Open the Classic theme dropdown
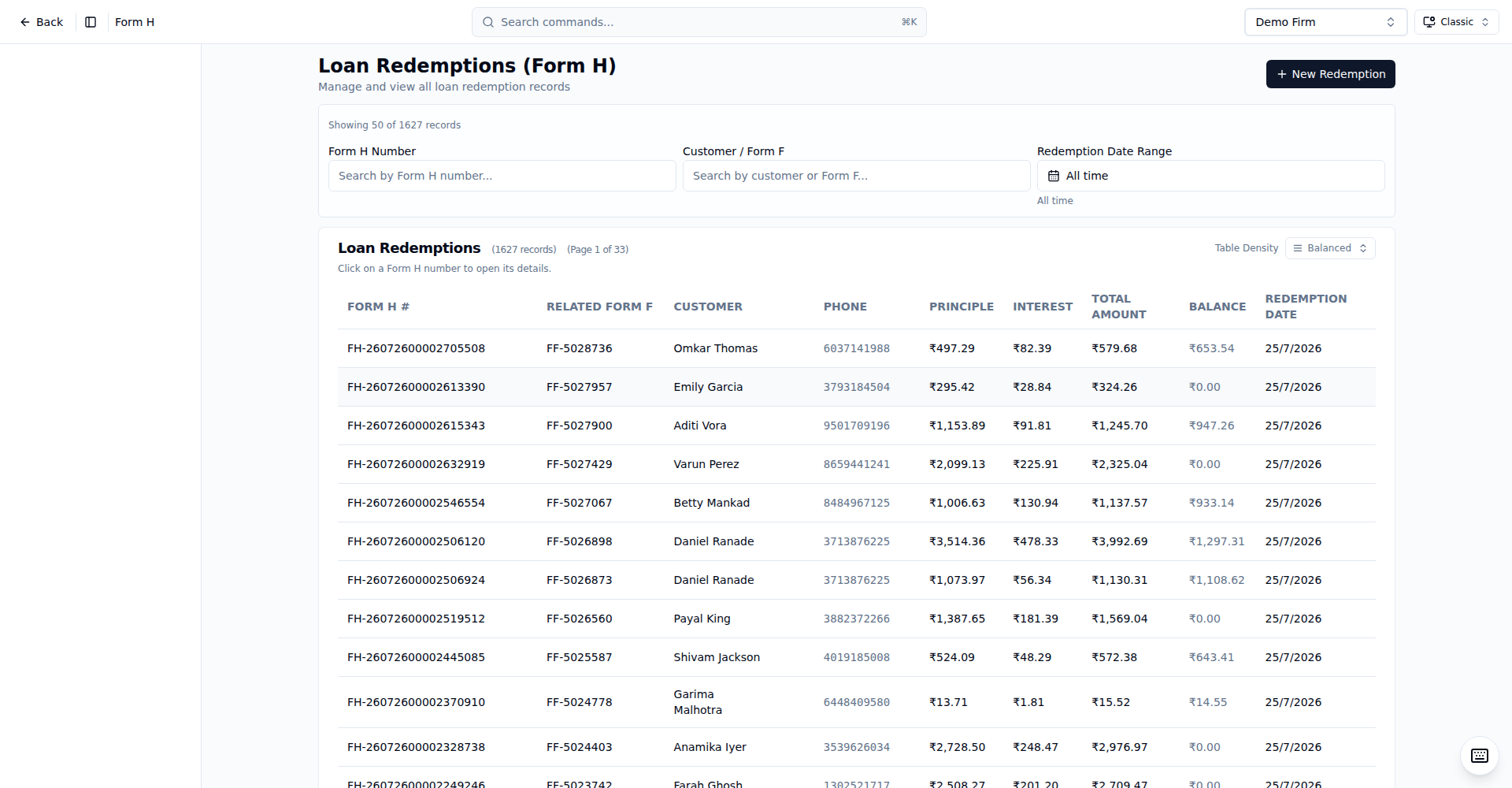 click(1457, 22)
